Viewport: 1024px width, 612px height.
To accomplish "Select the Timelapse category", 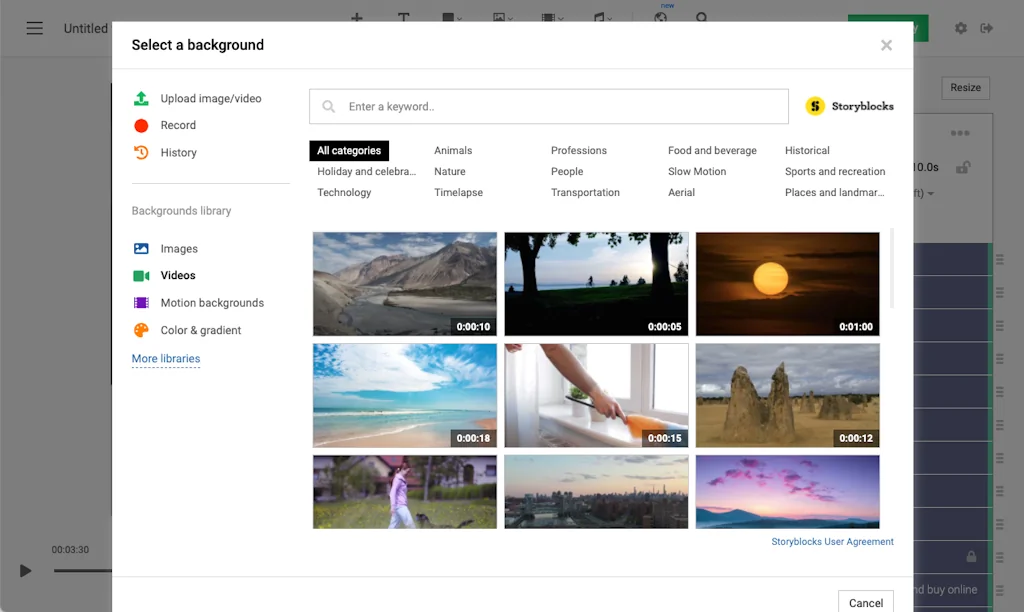I will (x=458, y=192).
